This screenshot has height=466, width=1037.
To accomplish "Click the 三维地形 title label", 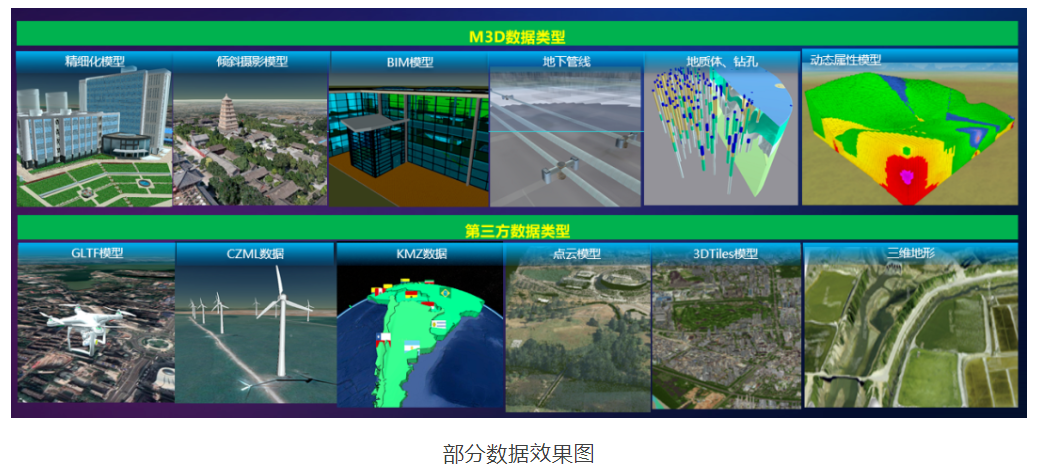I will [x=910, y=253].
